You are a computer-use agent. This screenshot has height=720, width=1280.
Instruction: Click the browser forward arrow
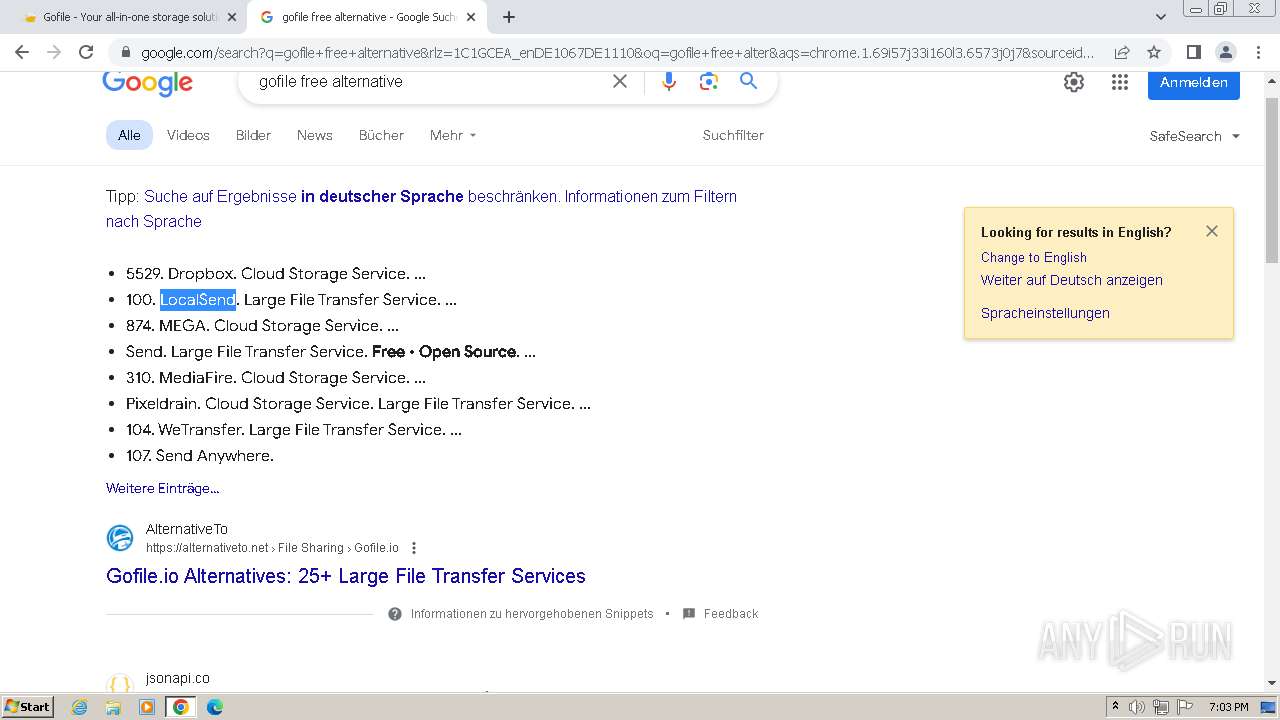point(54,52)
